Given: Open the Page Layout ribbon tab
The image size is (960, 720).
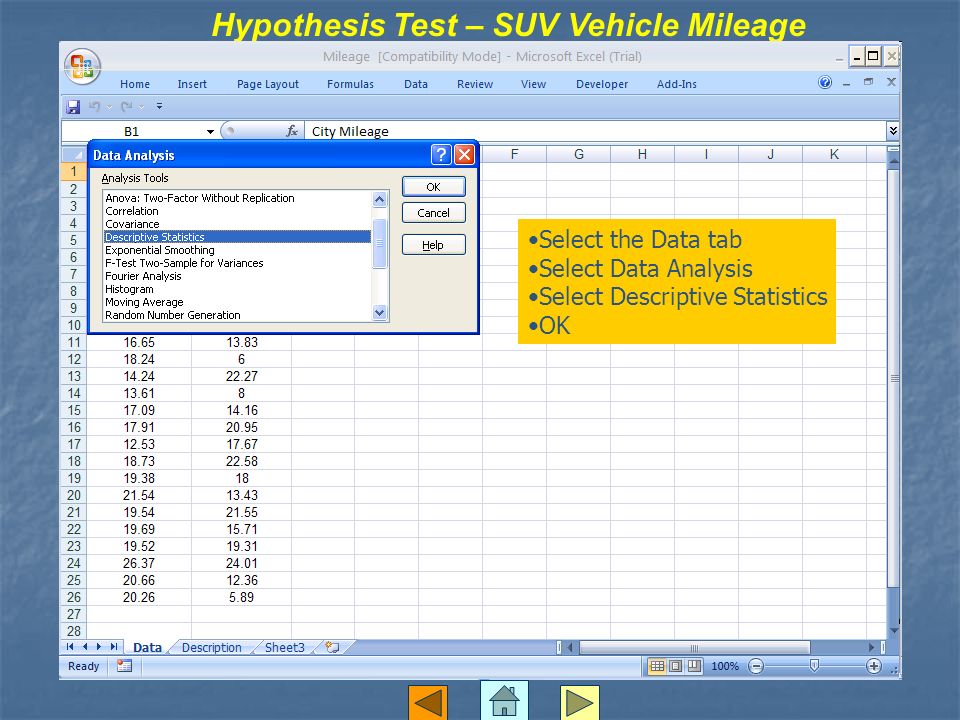Looking at the screenshot, I should (268, 84).
